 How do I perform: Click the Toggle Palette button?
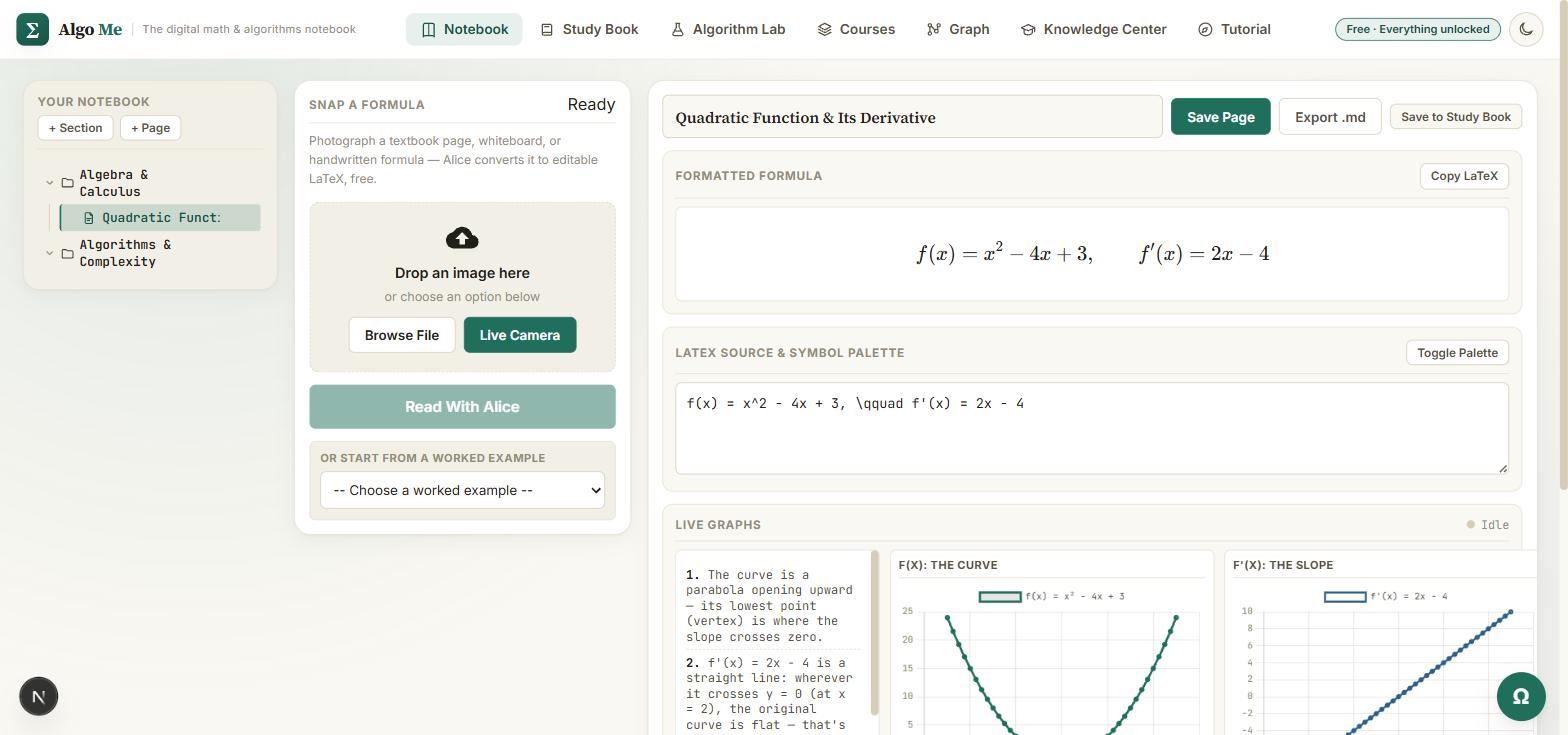tap(1457, 353)
